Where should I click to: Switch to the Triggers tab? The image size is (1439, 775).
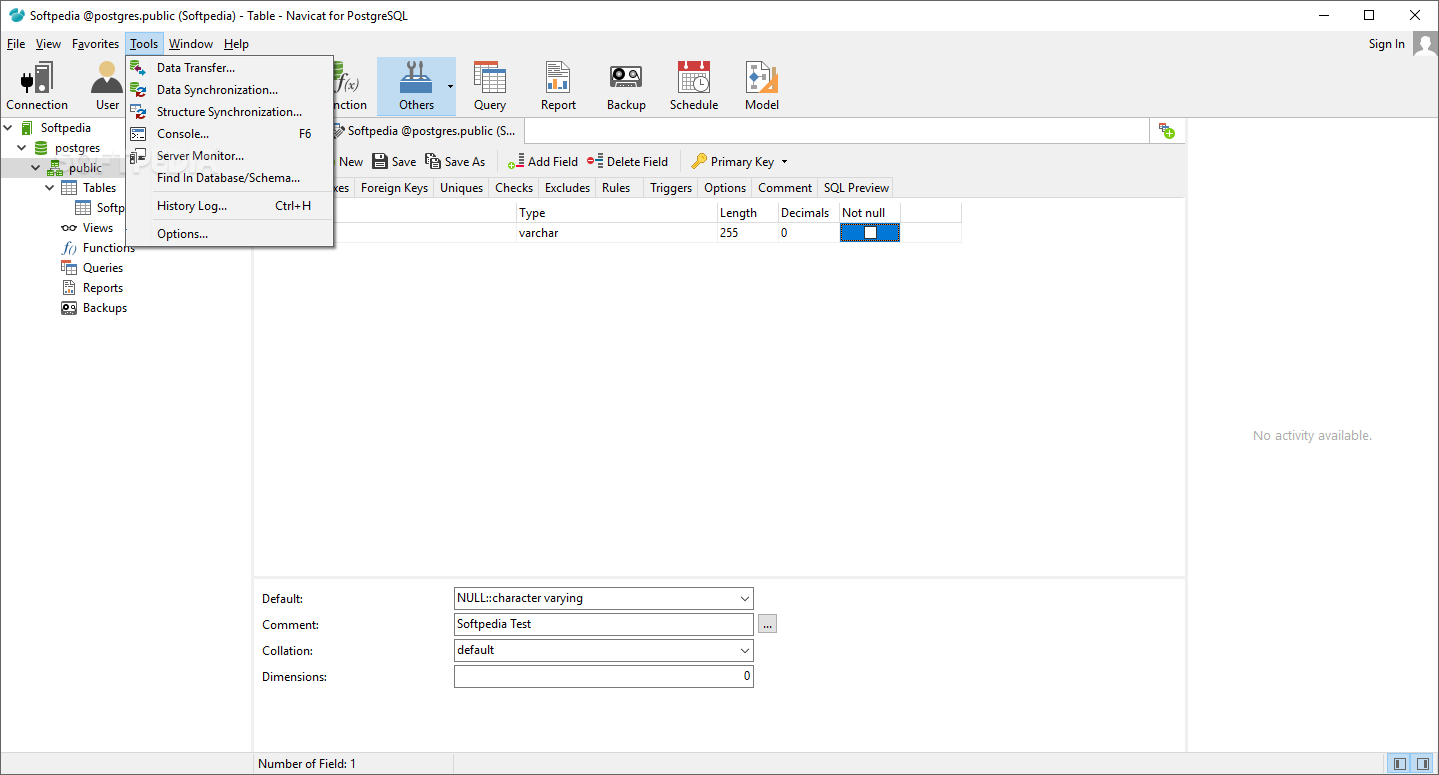click(x=671, y=188)
